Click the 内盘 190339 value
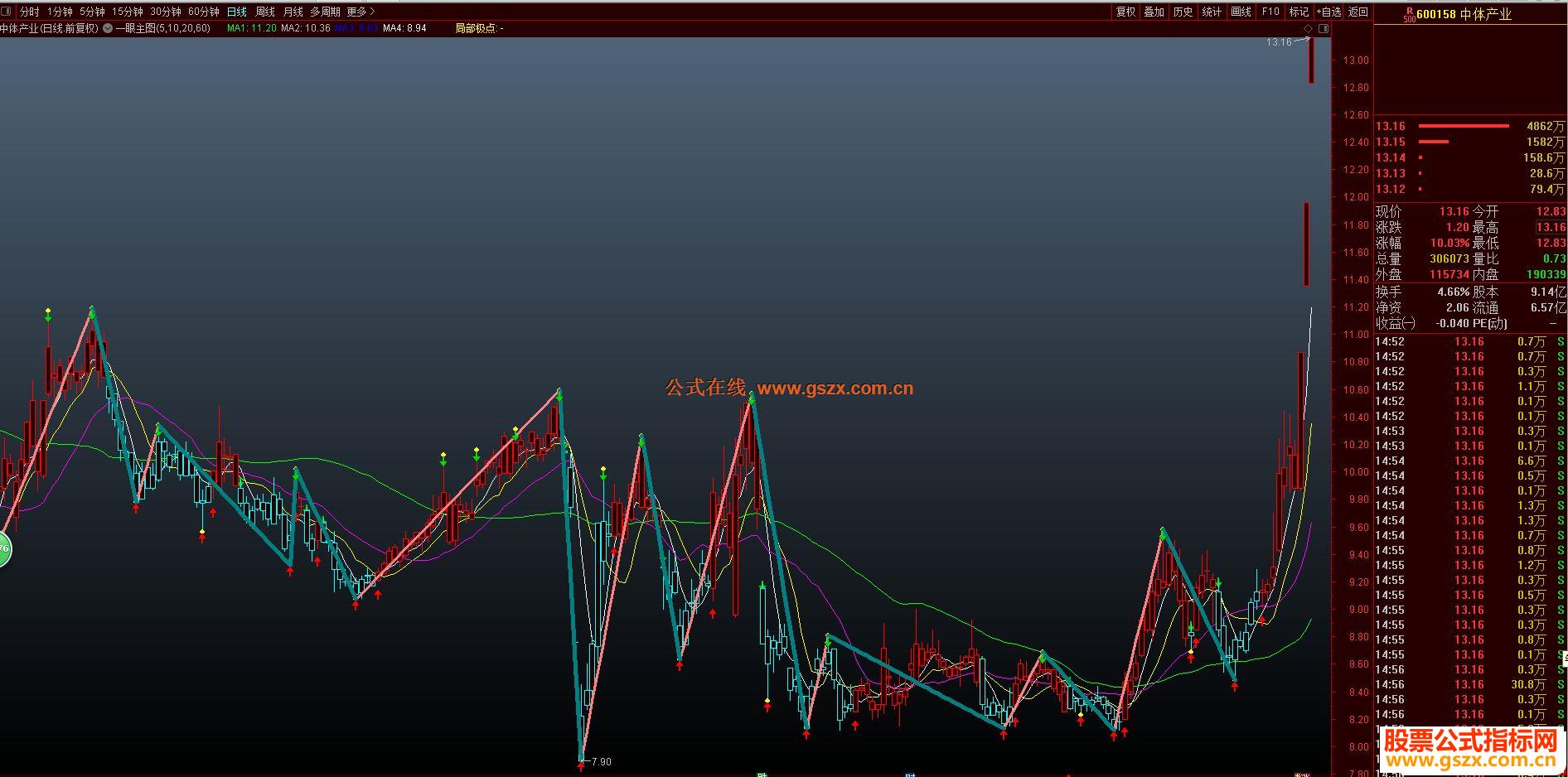 1546,274
